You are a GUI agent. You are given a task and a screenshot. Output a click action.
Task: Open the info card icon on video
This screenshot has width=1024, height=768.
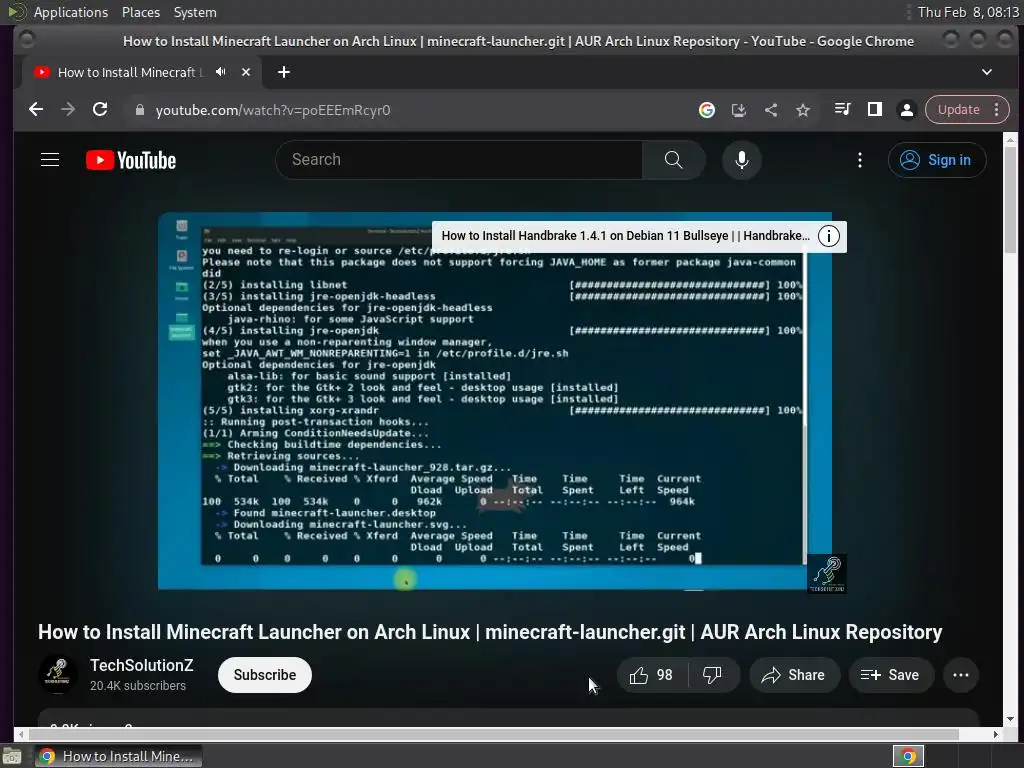(x=829, y=236)
